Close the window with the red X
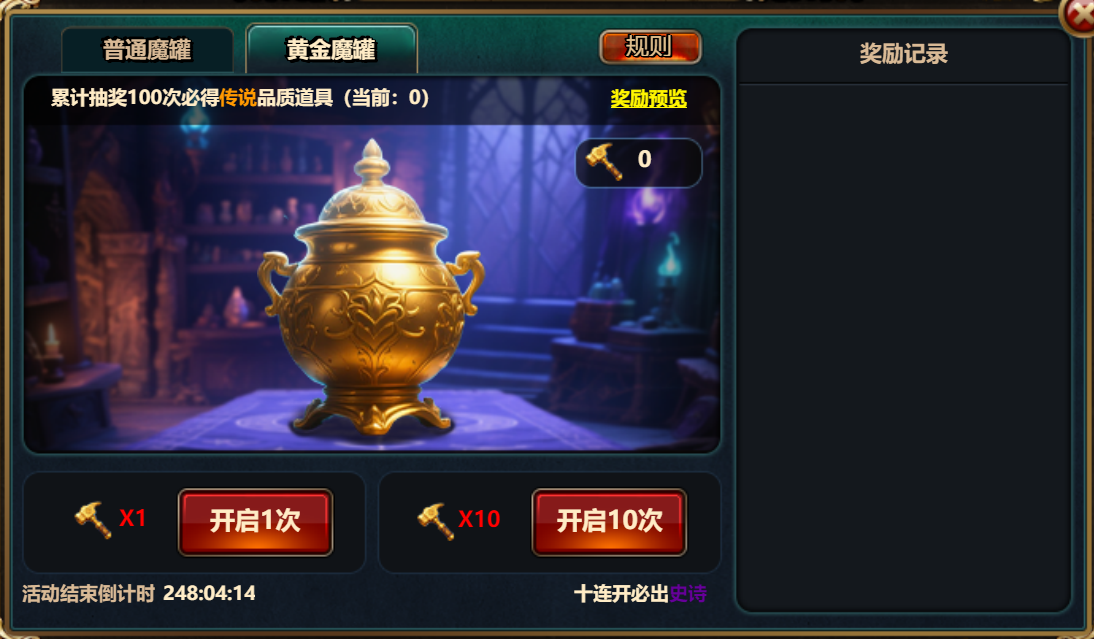 (x=1081, y=14)
